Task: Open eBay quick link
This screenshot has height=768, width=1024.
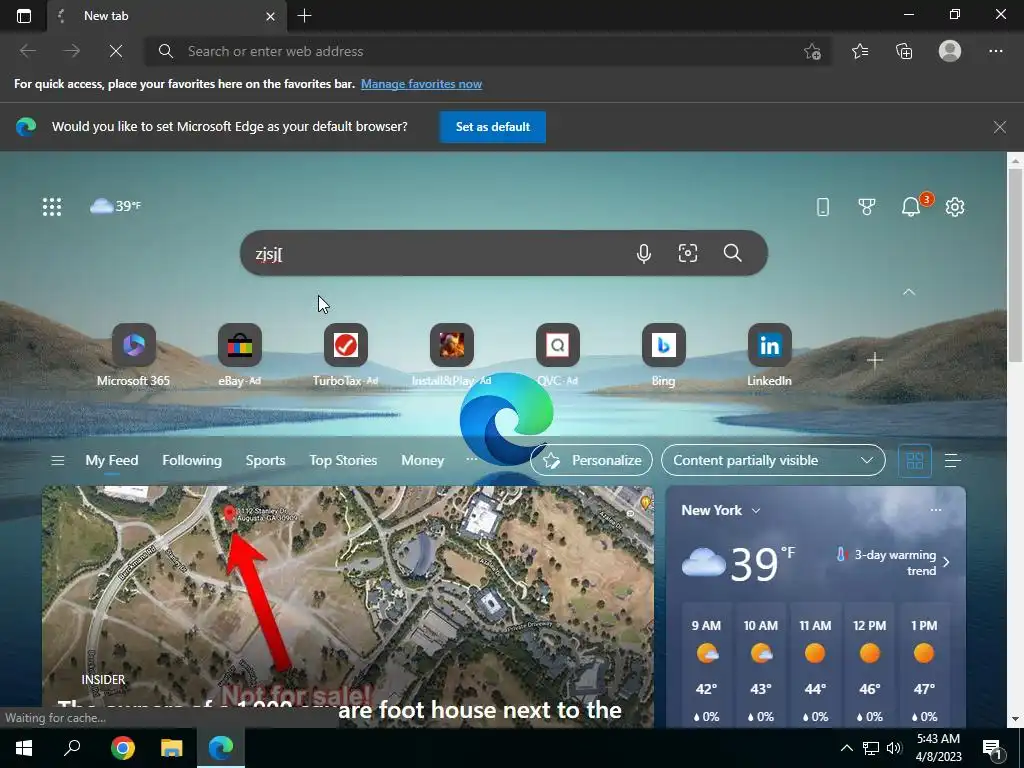Action: point(240,355)
